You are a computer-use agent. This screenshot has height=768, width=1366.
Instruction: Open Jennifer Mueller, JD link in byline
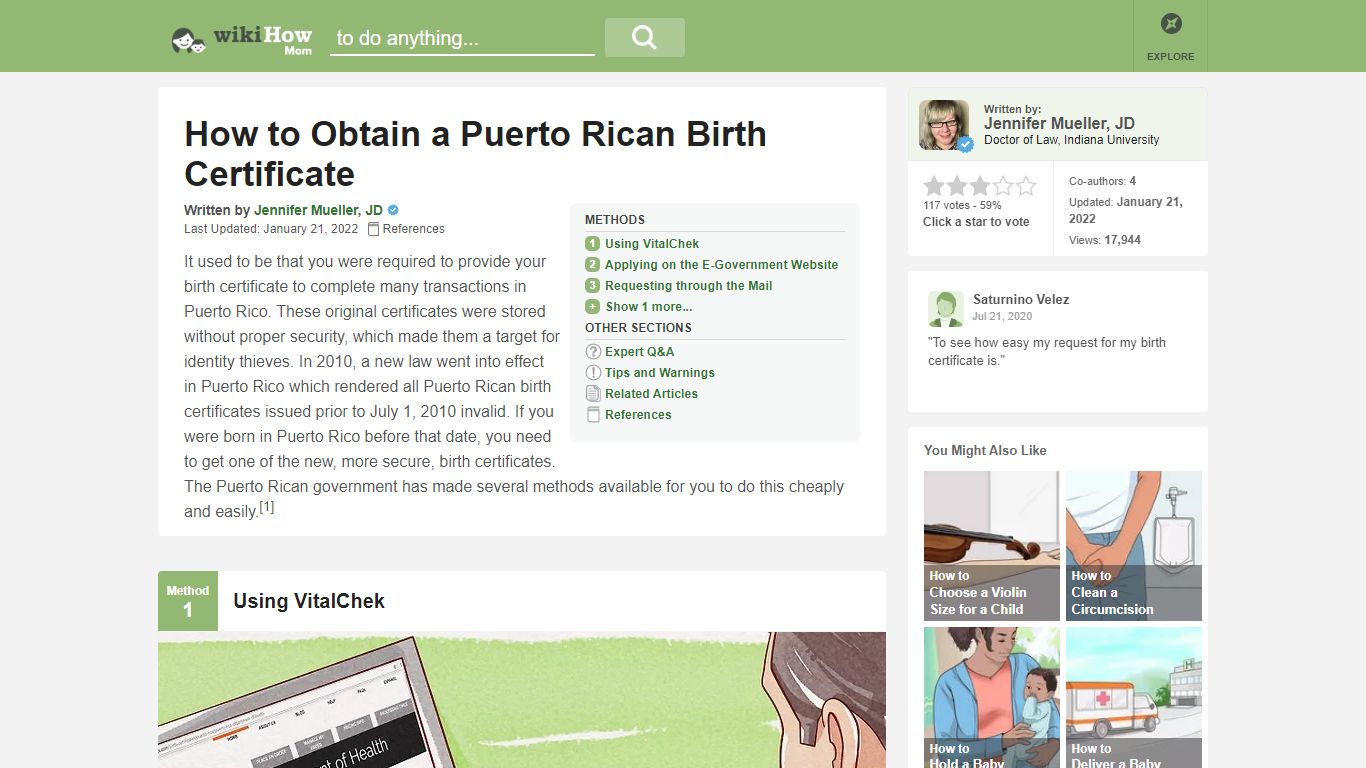pos(318,210)
